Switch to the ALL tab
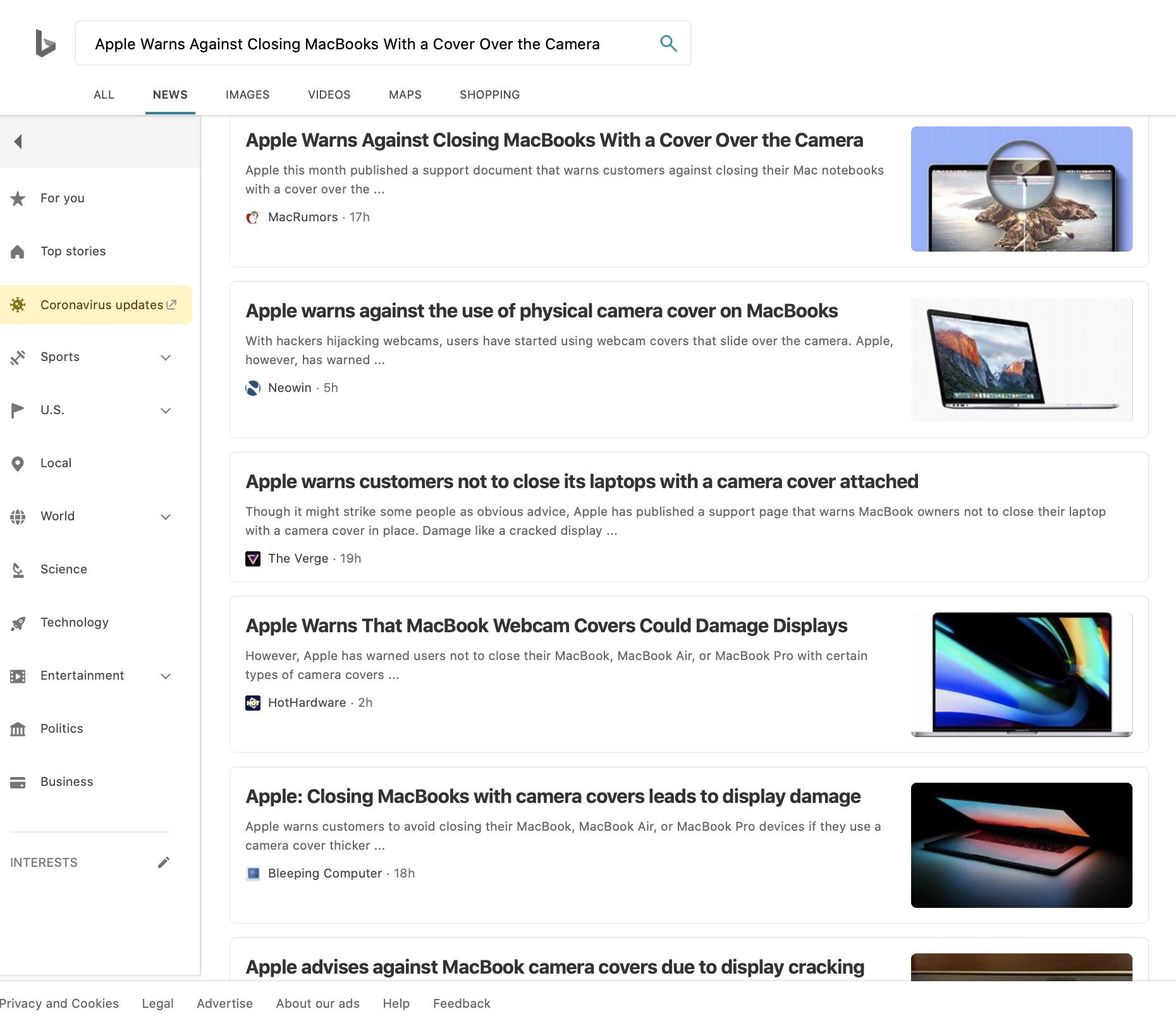Viewport: 1176px width, 1016px height. [104, 95]
